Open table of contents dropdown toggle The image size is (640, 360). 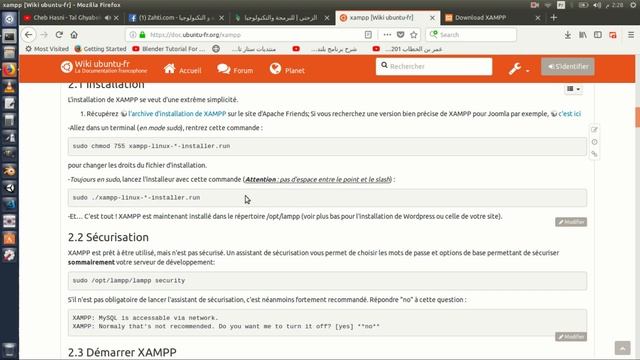tap(573, 89)
